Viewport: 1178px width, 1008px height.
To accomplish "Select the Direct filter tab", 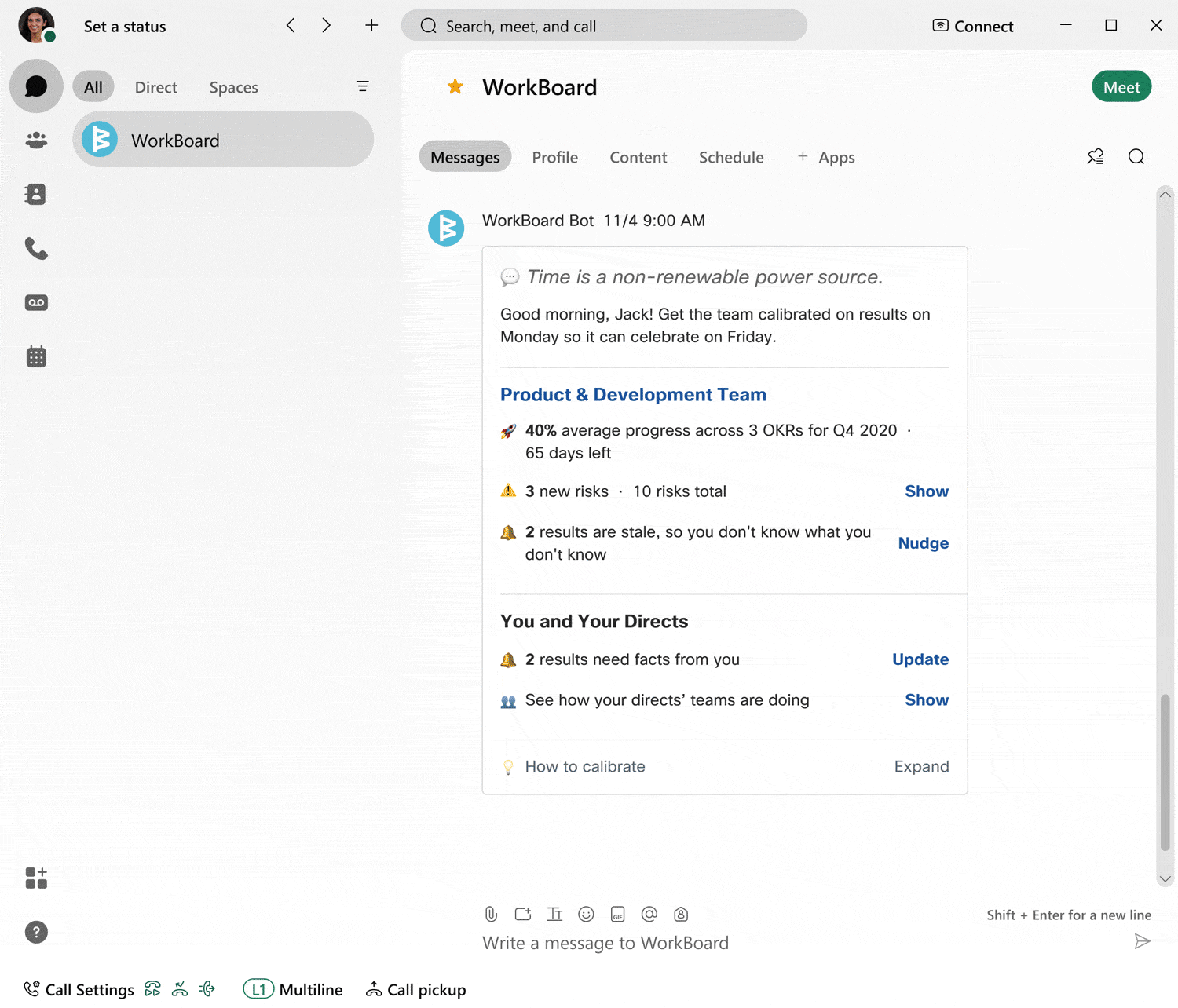I will click(x=156, y=87).
